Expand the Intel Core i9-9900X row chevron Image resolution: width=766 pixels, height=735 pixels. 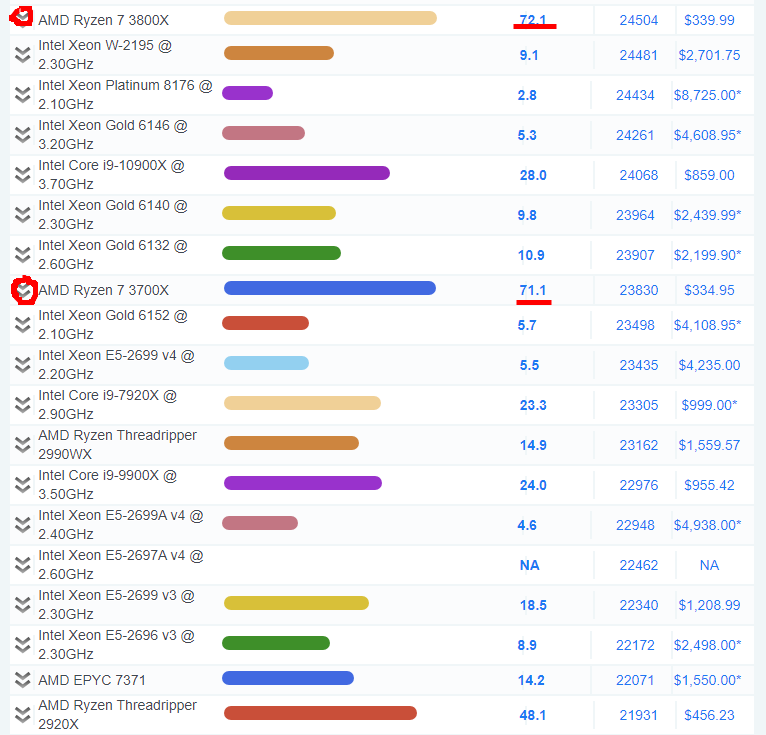click(x=22, y=485)
